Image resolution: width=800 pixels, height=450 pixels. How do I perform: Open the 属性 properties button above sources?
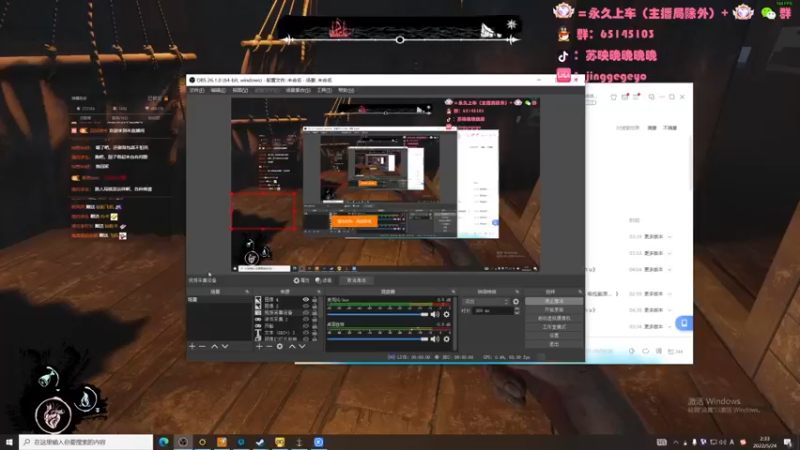point(302,280)
